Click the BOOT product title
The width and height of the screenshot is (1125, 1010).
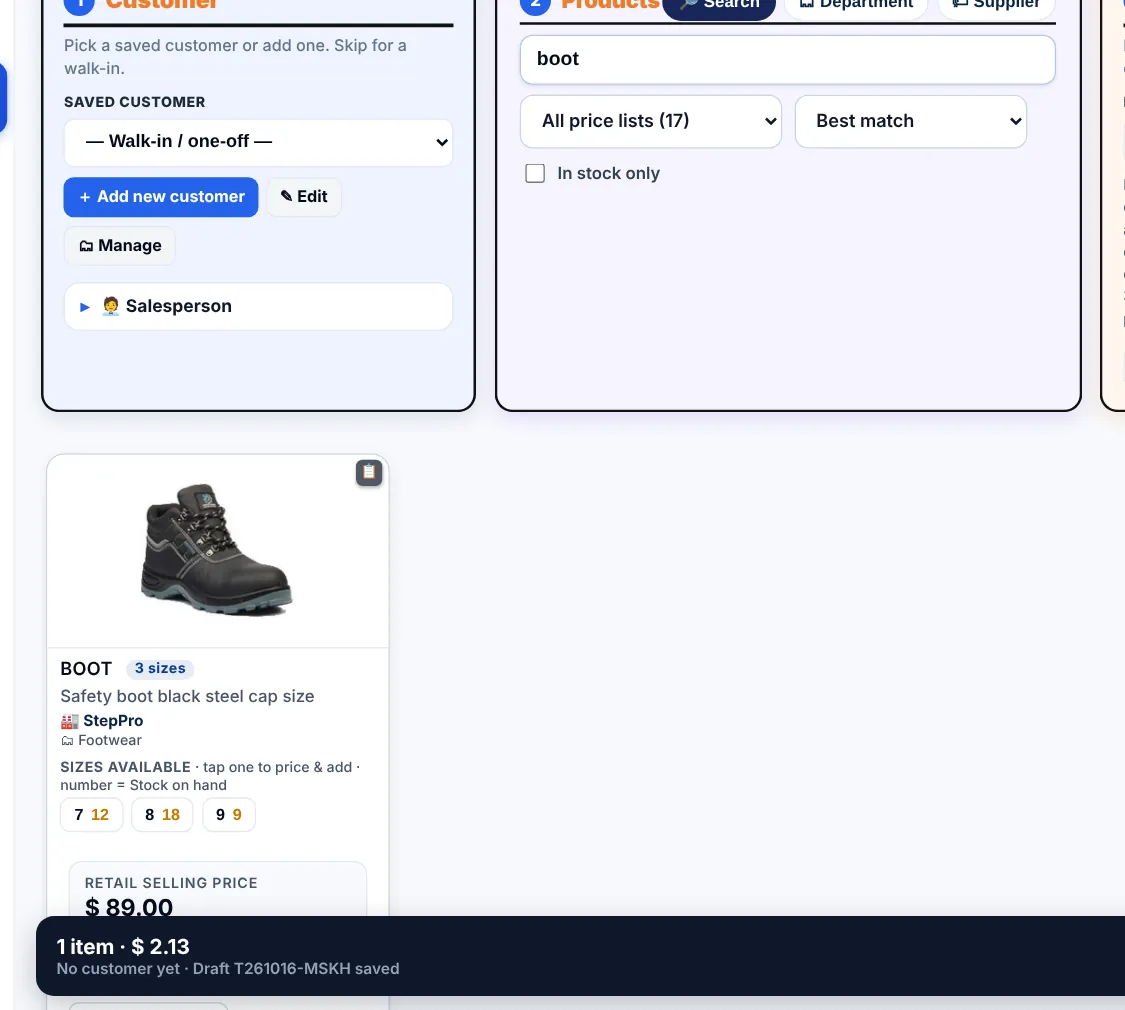[86, 669]
